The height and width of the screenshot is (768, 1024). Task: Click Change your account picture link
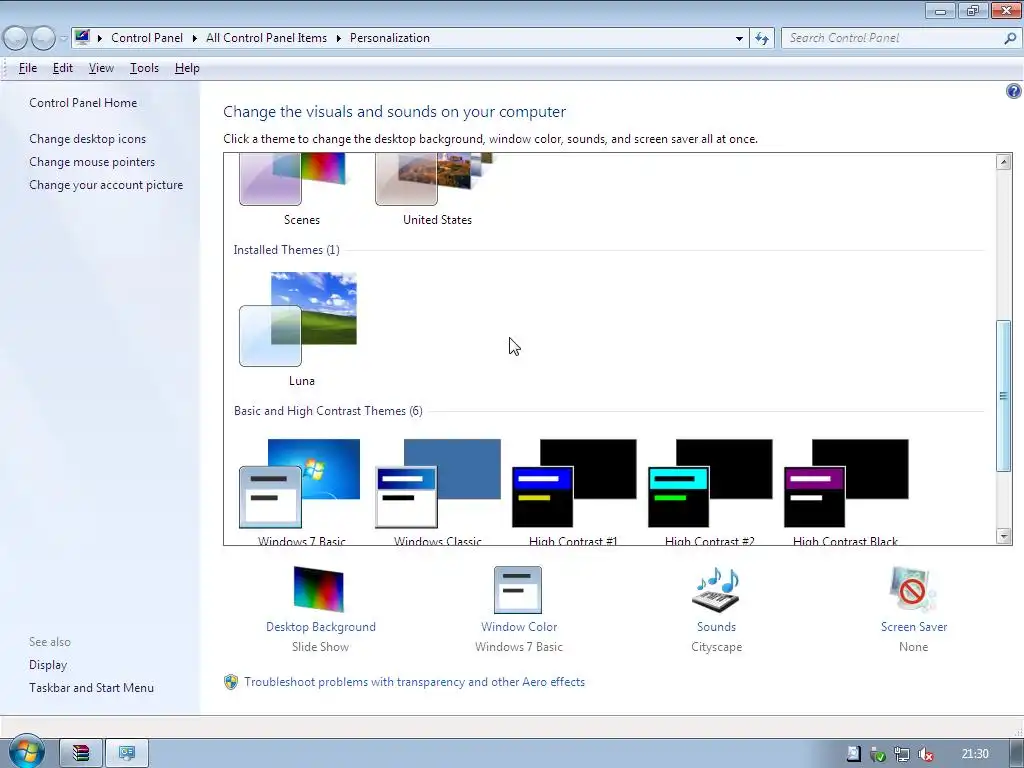click(x=106, y=185)
